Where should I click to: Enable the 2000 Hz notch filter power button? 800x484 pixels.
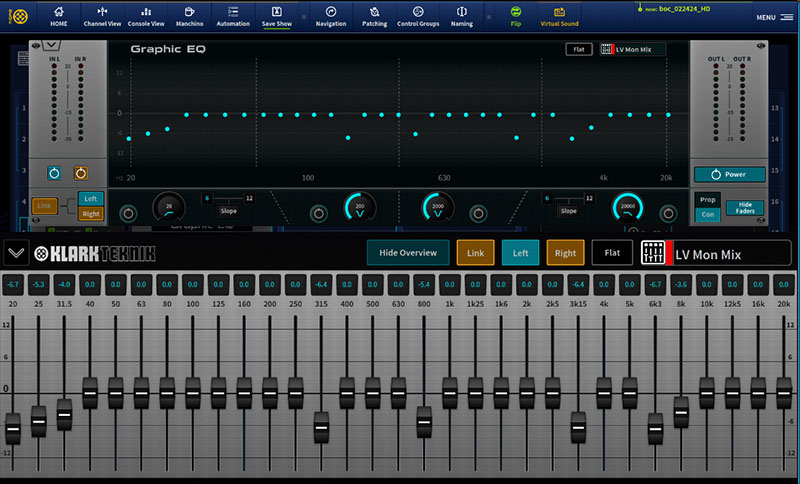(x=478, y=214)
